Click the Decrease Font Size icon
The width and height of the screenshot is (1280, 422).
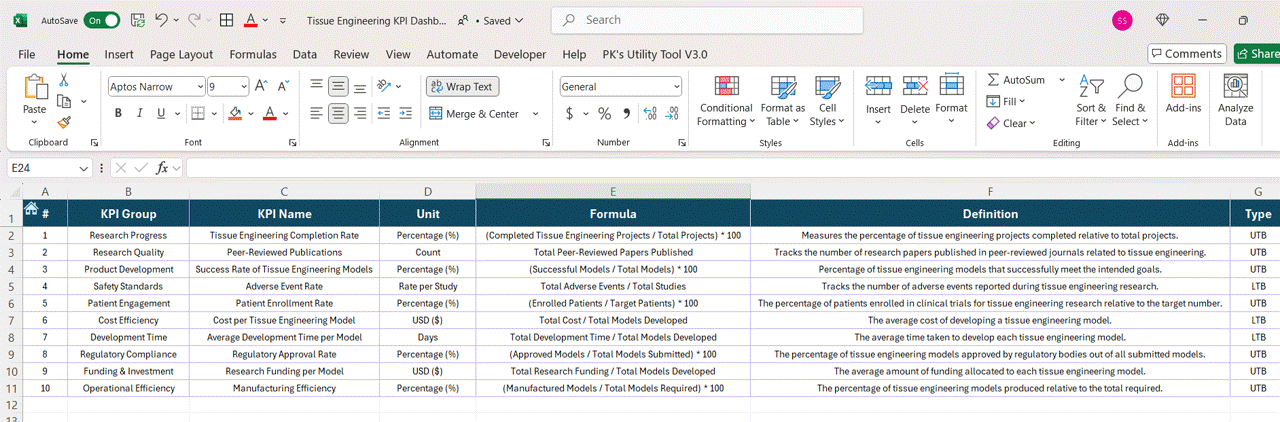pyautogui.click(x=285, y=87)
